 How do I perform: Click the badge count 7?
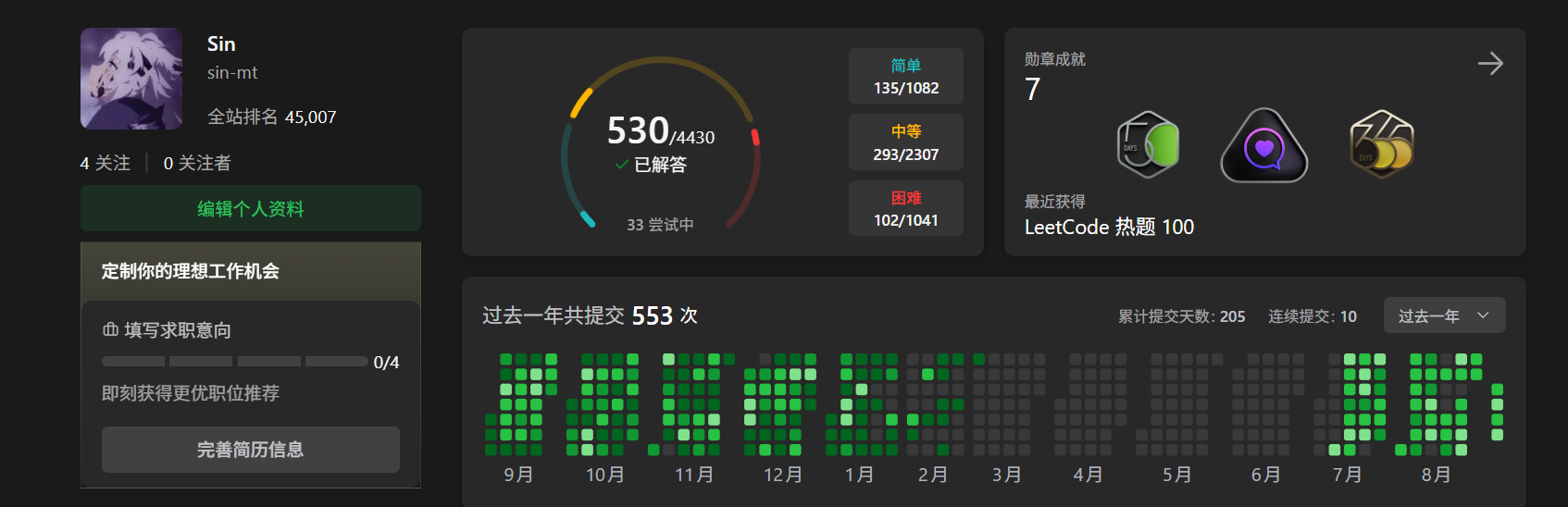coord(1033,90)
